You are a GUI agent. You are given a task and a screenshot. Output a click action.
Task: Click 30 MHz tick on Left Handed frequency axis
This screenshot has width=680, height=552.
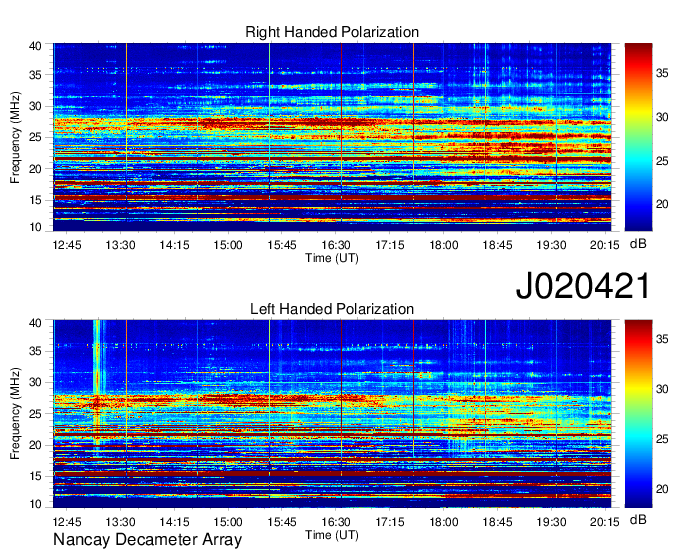coord(36,382)
